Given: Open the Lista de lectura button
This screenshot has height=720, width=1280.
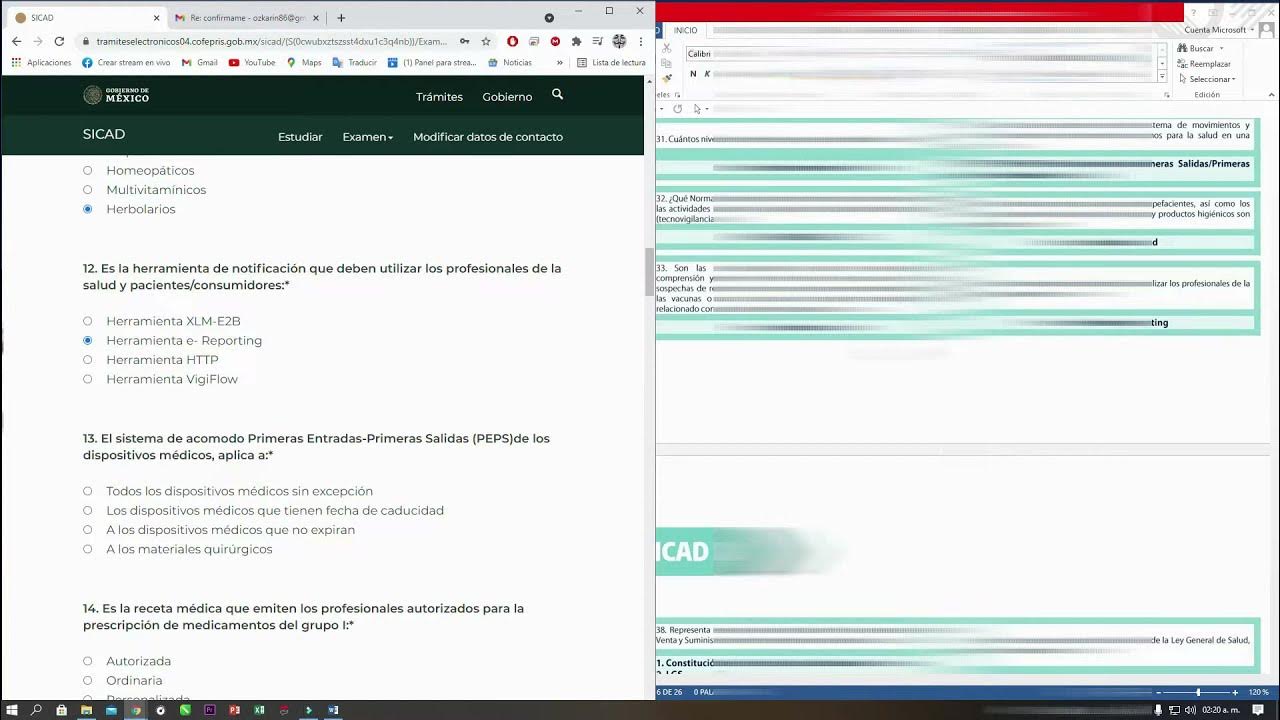Looking at the screenshot, I should click(x=612, y=62).
